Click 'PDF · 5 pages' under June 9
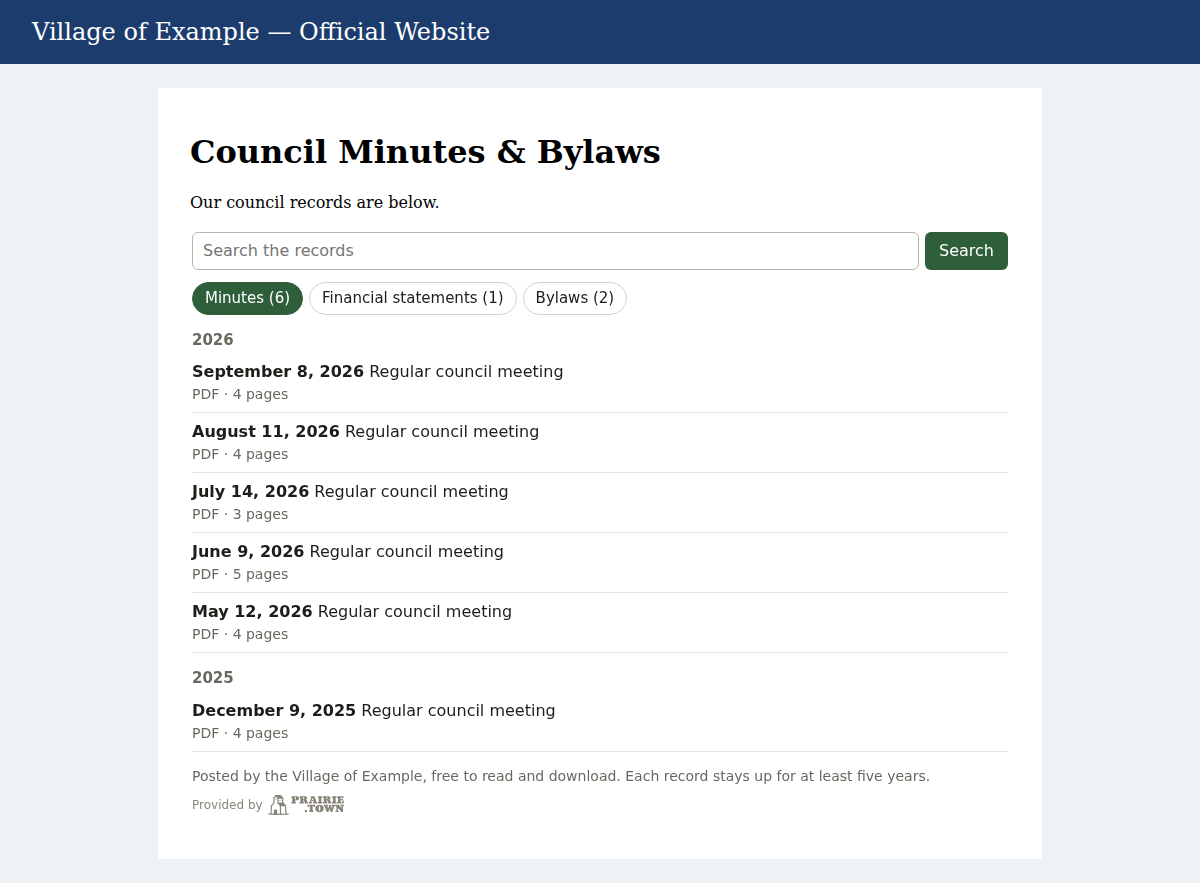Screen dimensions: 1200x883 [x=240, y=575]
